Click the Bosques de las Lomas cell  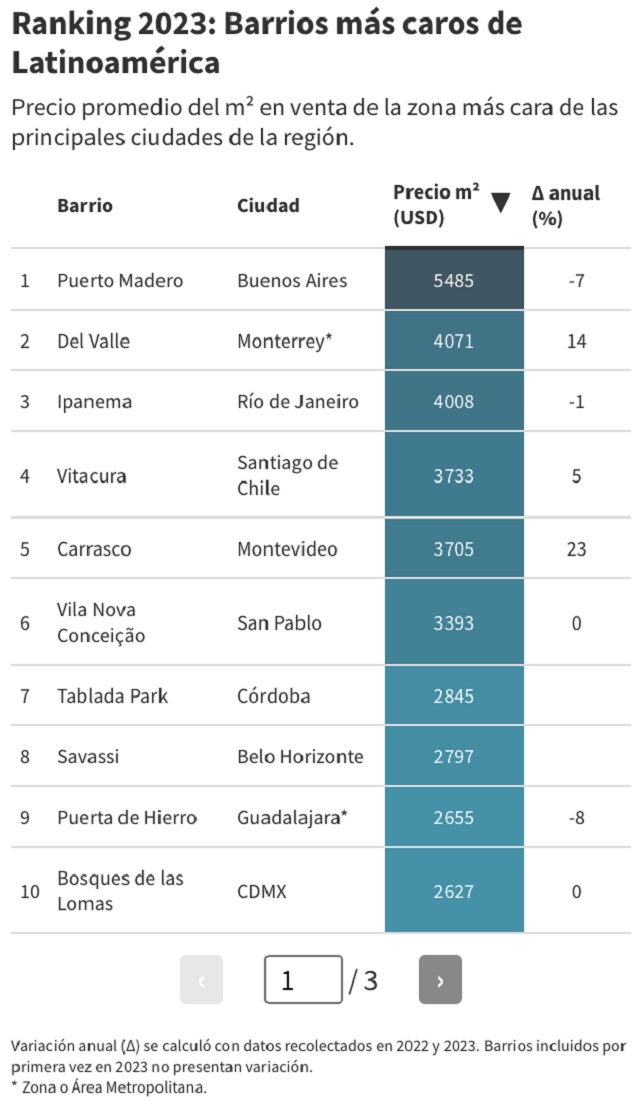click(120, 891)
